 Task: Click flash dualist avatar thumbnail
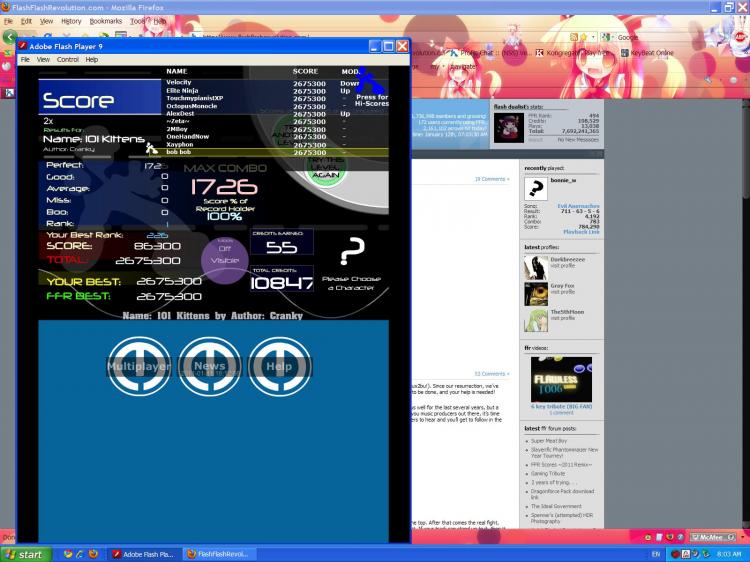coord(508,127)
